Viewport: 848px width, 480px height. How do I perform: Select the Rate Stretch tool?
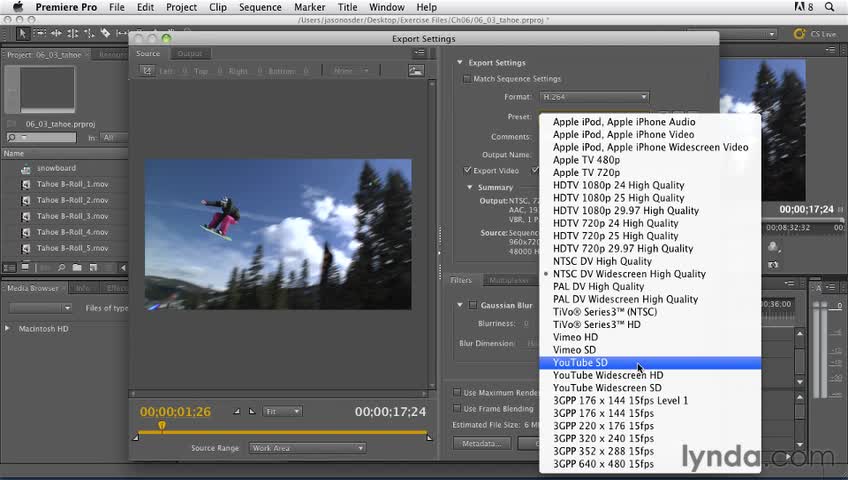[x=89, y=34]
